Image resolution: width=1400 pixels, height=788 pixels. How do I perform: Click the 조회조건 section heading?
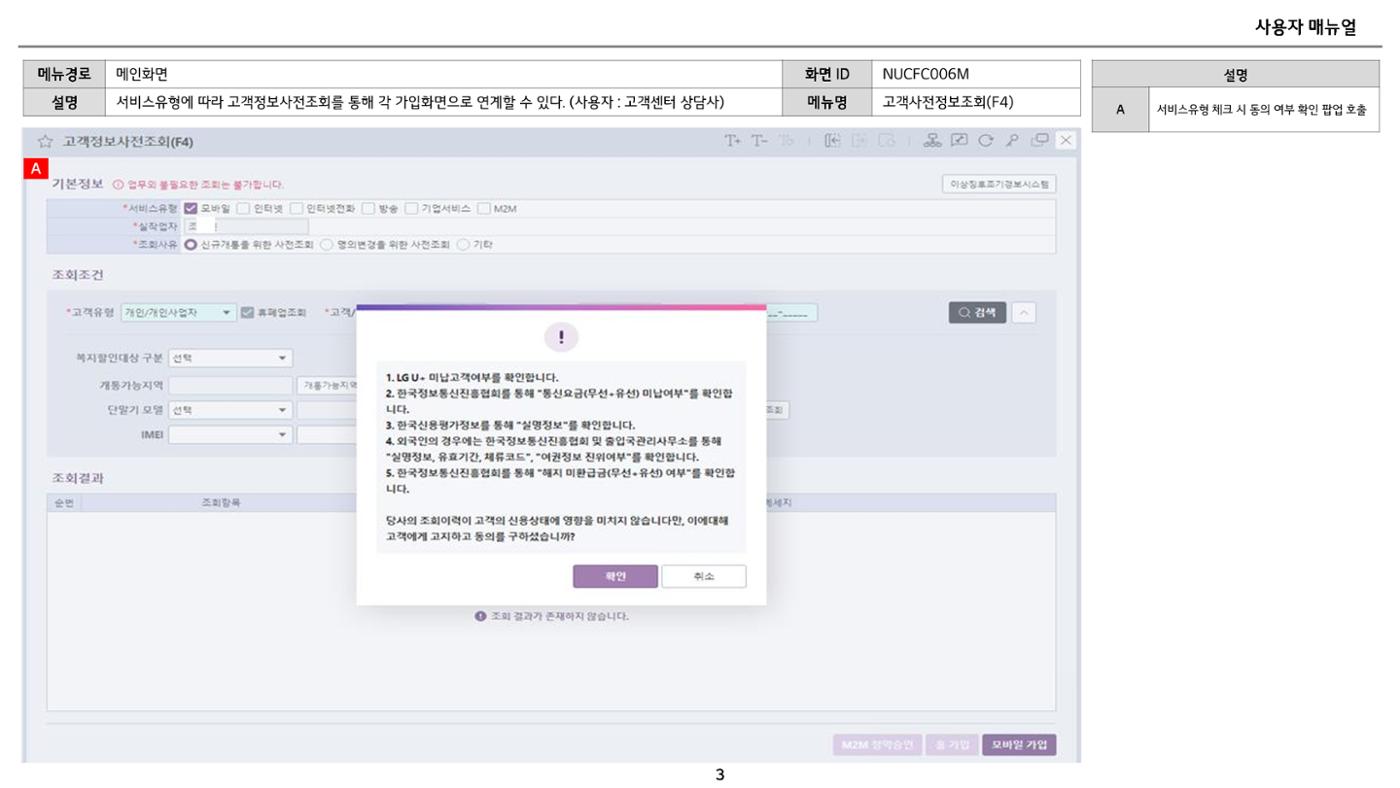click(x=77, y=274)
